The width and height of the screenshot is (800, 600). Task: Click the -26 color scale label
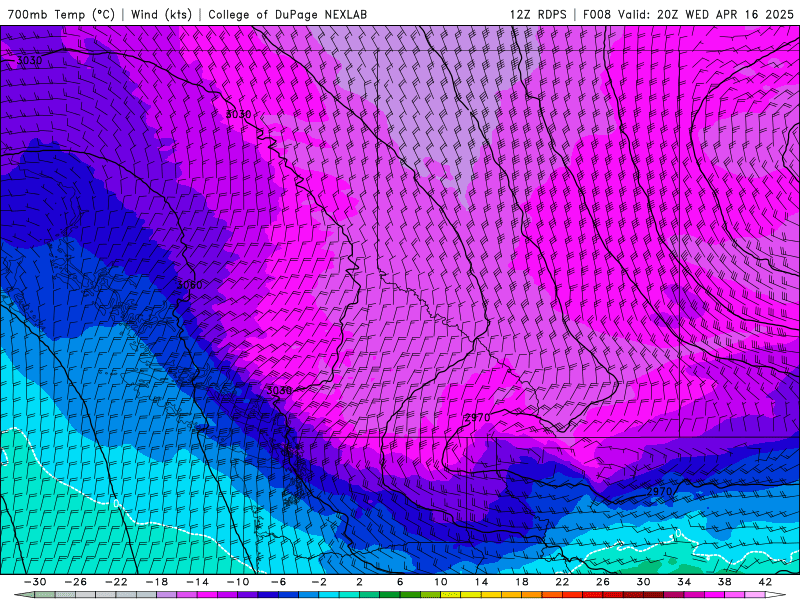pyautogui.click(x=76, y=582)
